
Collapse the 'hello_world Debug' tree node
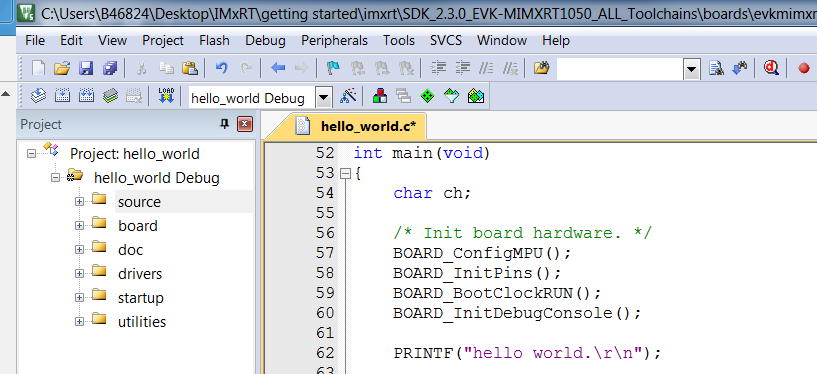point(55,178)
